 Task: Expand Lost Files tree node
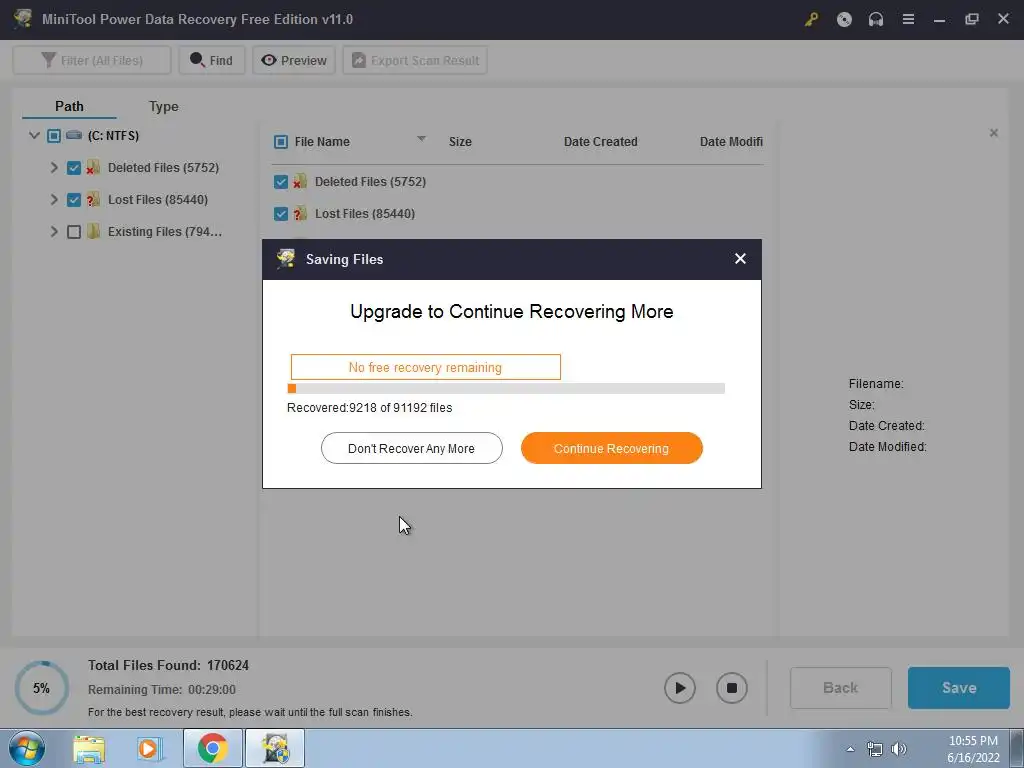[x=54, y=200]
